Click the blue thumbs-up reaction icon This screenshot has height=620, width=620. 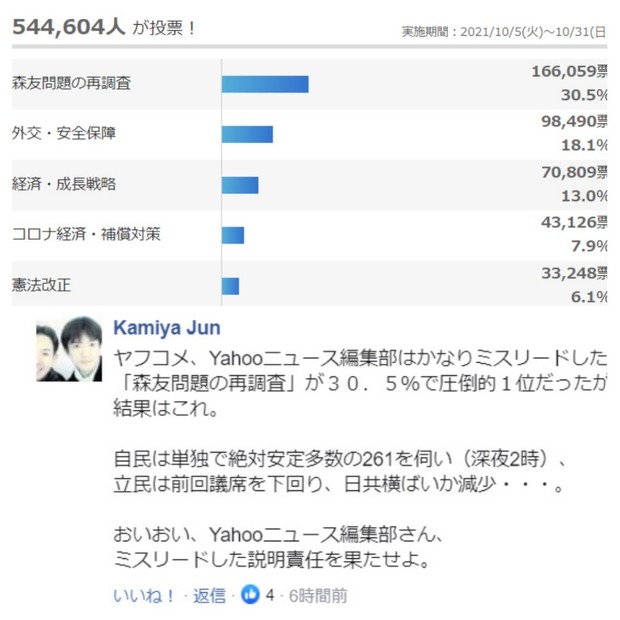point(250,594)
